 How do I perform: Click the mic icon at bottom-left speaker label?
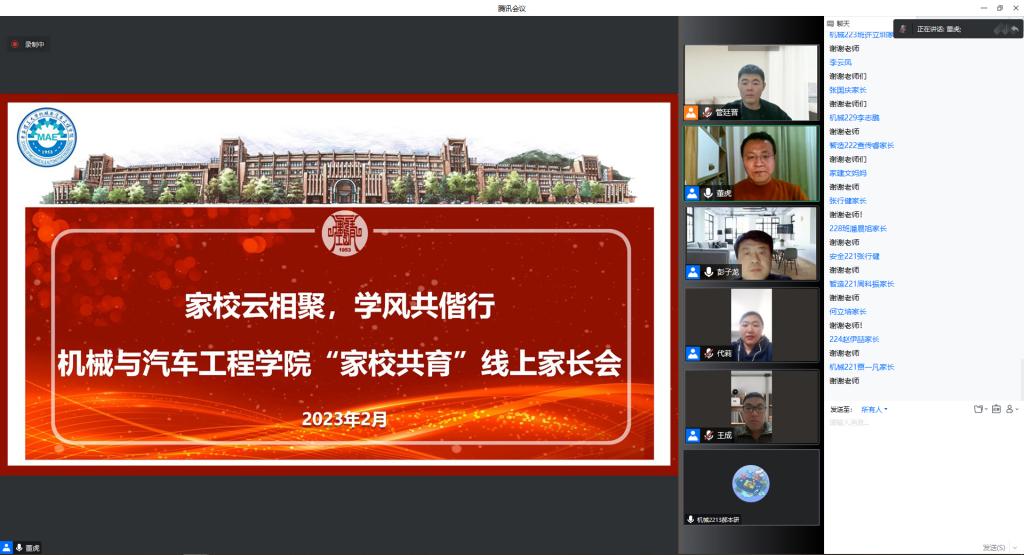pos(19,548)
